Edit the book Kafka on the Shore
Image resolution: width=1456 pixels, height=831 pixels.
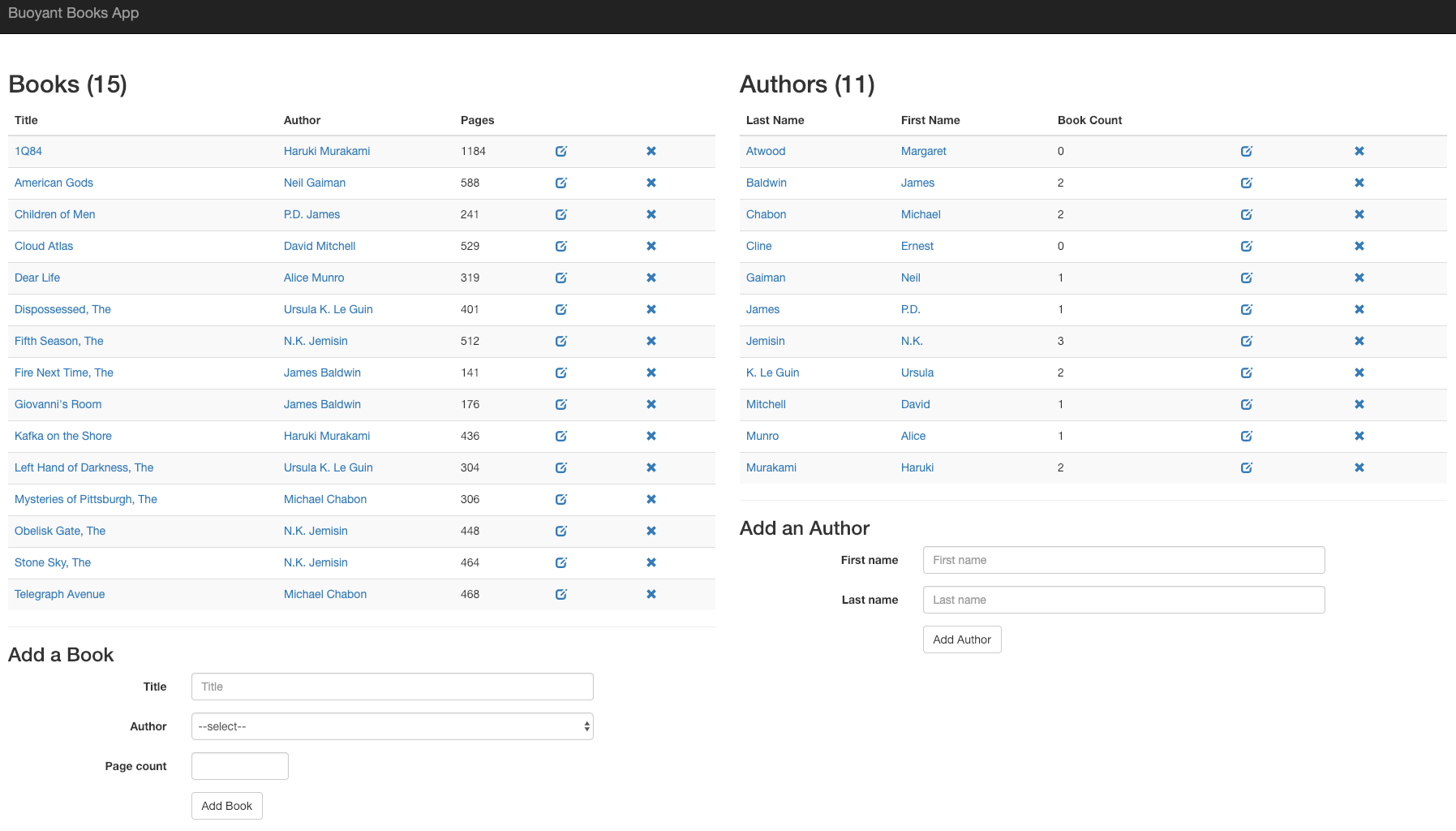point(560,436)
